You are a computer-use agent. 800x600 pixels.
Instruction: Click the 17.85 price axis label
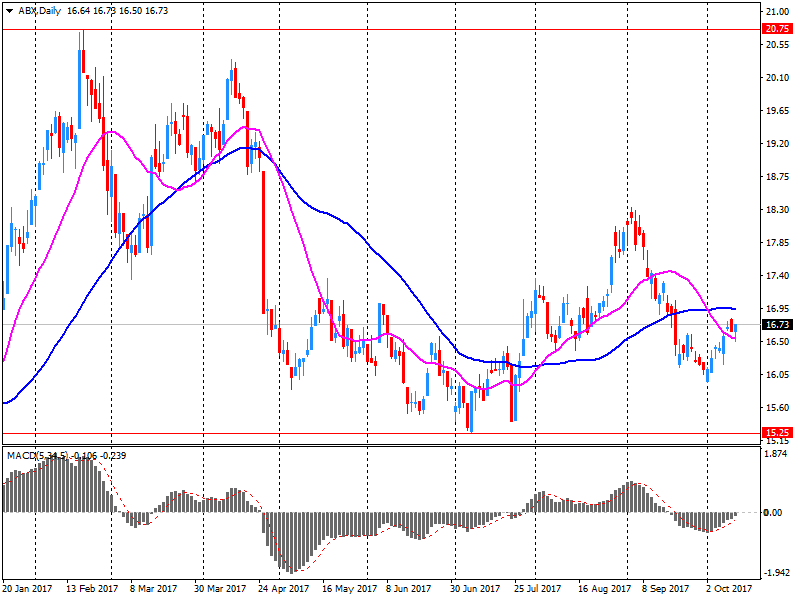pos(778,242)
